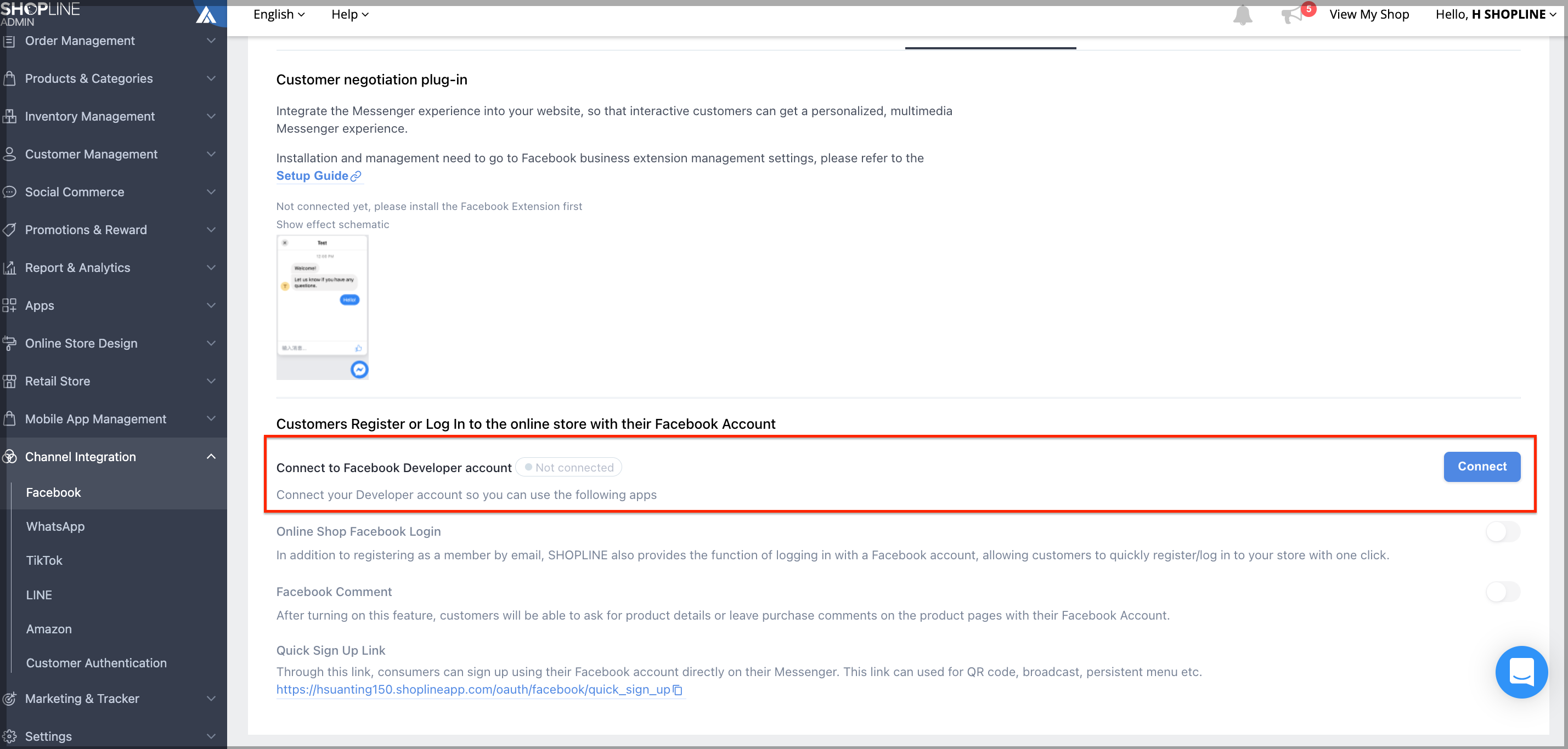Expand Promotions & Reward chevron
Screen dimensions: 1568x749
tap(211, 230)
